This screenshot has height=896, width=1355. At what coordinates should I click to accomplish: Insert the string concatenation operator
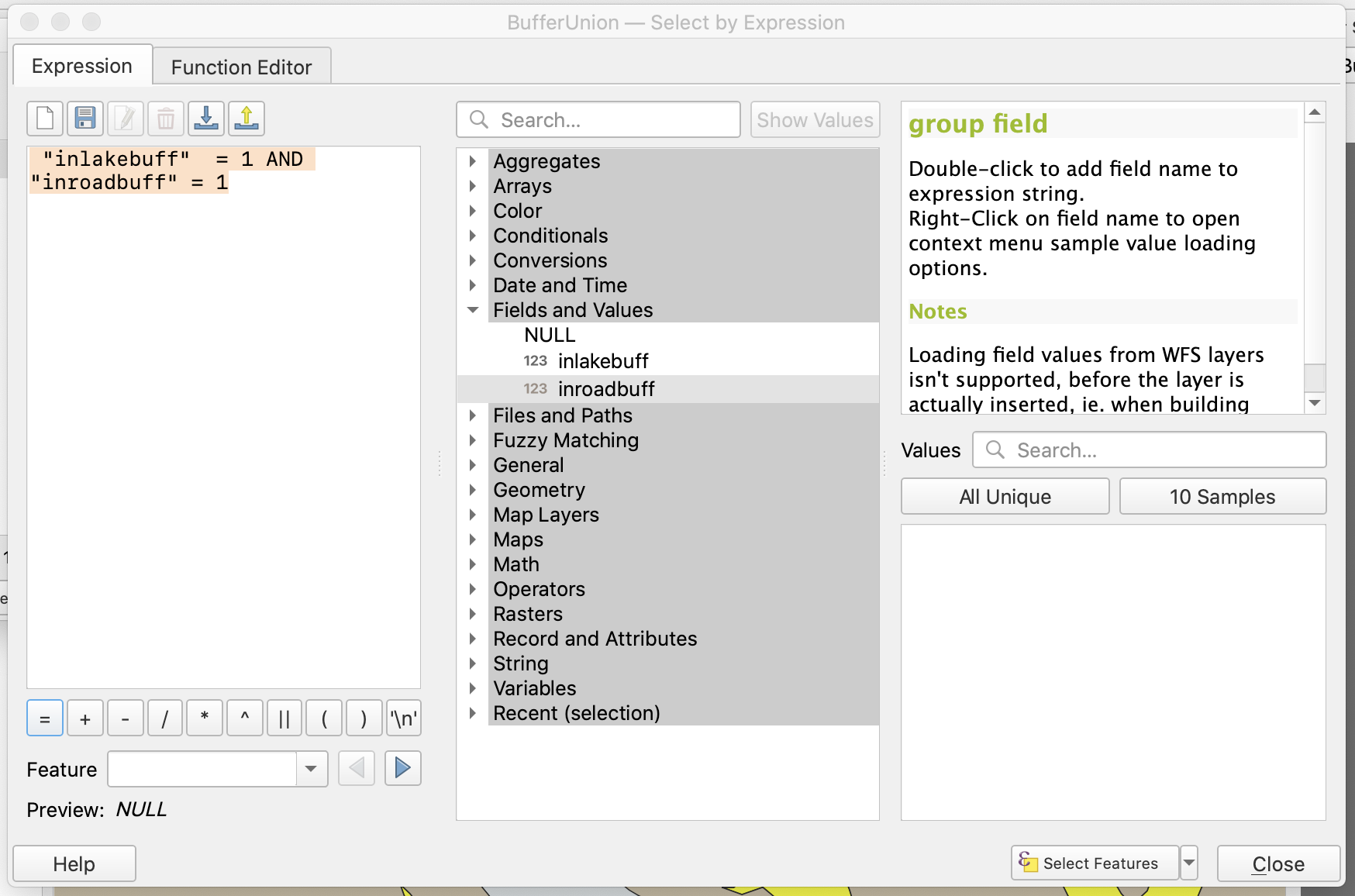point(284,719)
